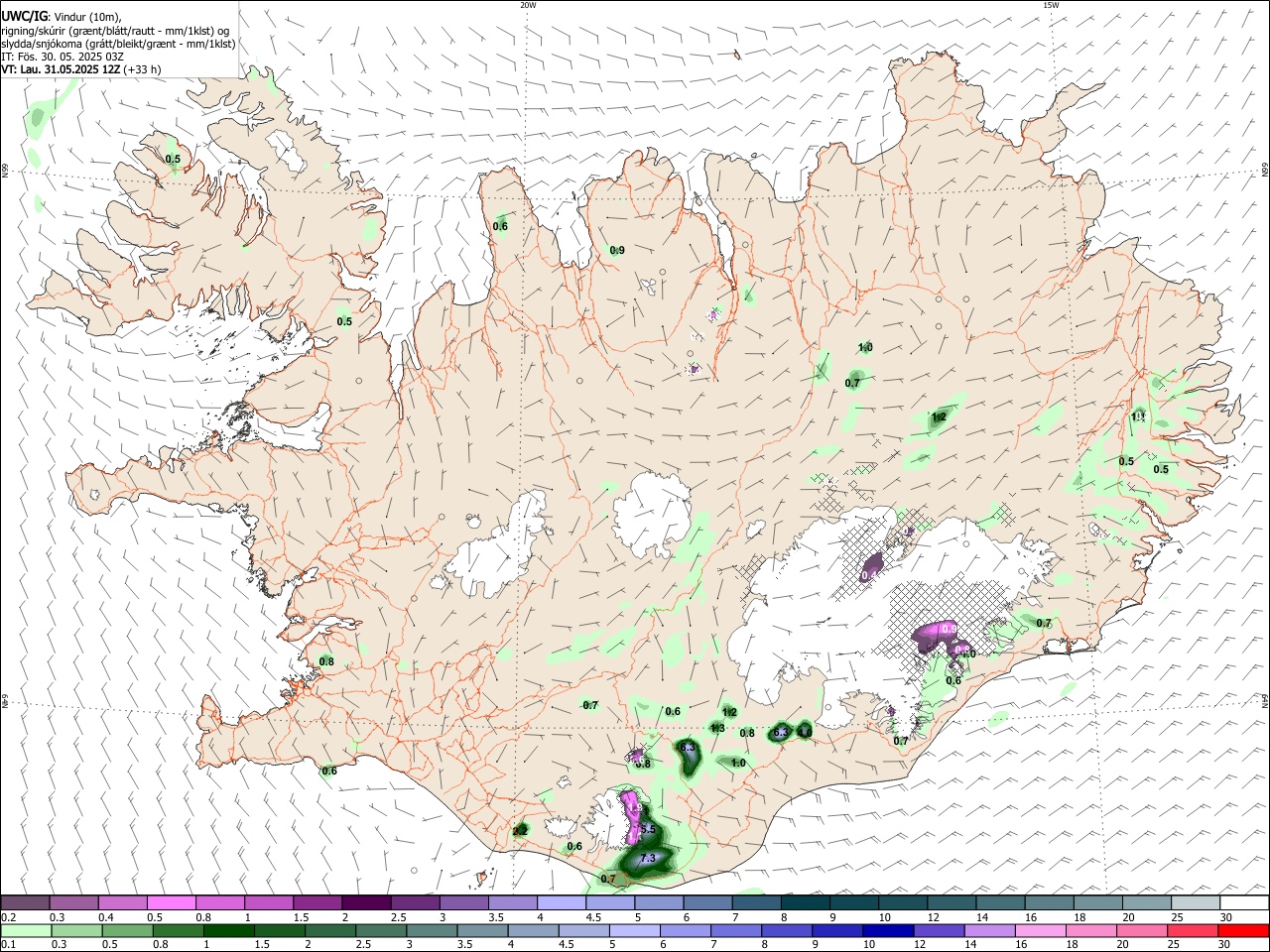Select the 2.2 precipitation value on the map
The height and width of the screenshot is (952, 1270).
[x=520, y=831]
